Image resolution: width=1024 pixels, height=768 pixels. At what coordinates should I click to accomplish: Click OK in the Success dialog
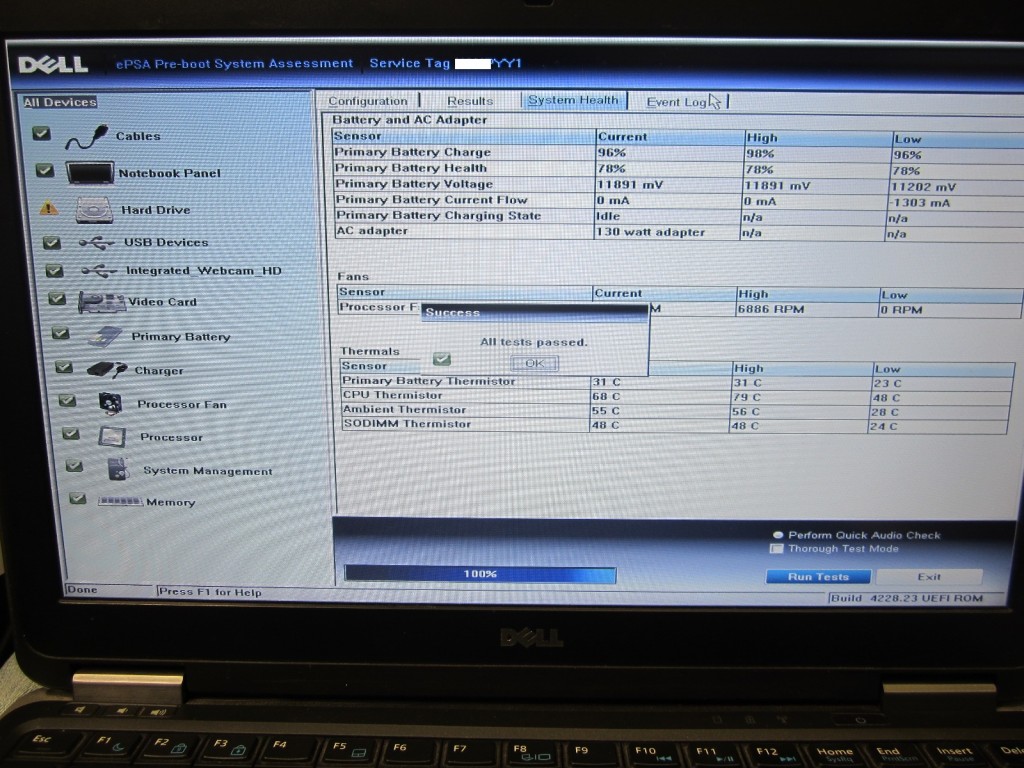534,363
